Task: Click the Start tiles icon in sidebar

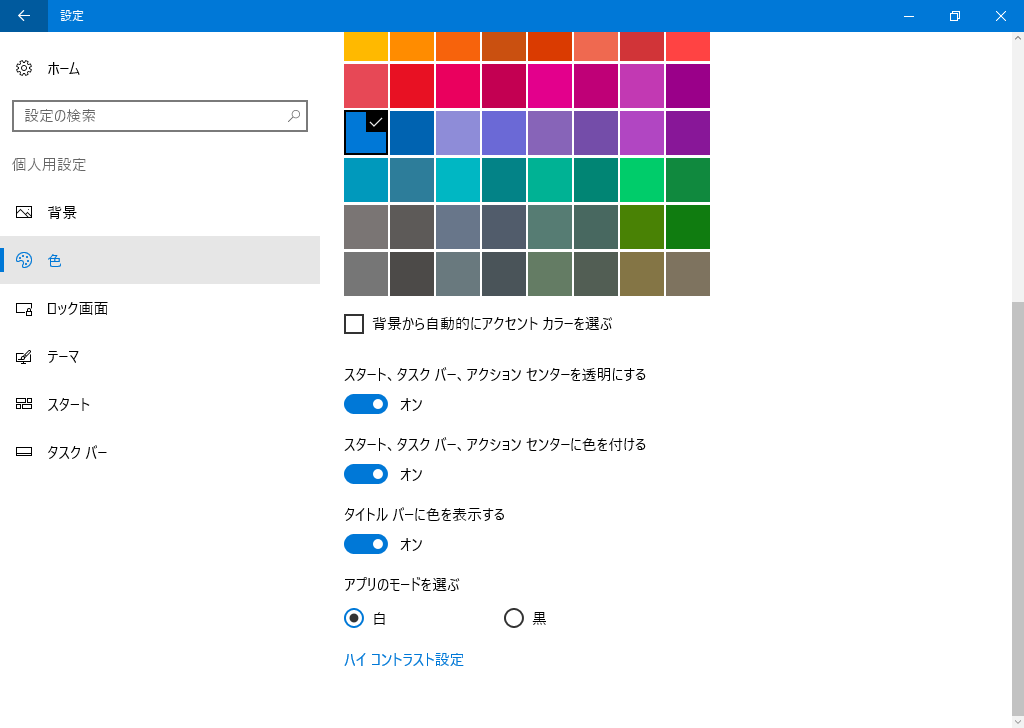Action: tap(25, 405)
